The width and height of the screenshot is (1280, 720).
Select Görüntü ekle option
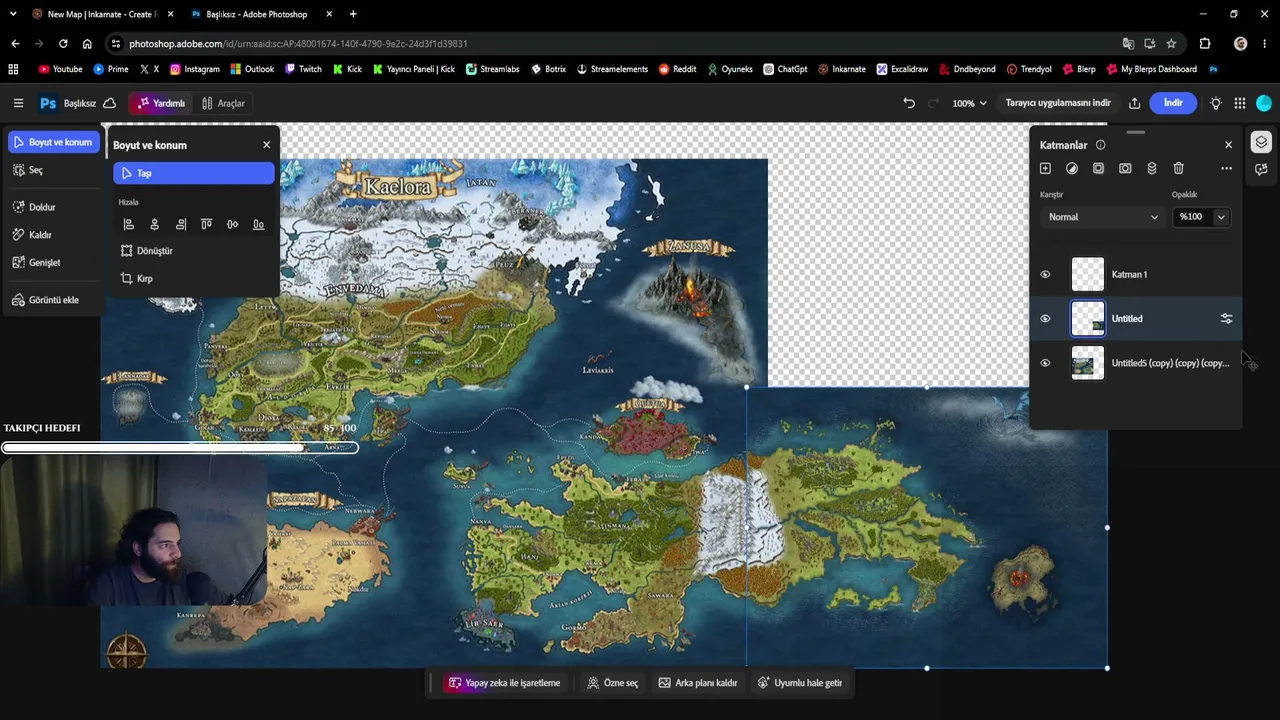(46, 300)
